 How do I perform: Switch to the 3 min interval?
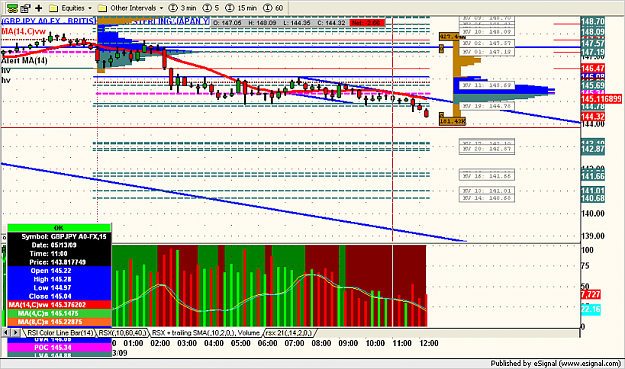pos(182,8)
